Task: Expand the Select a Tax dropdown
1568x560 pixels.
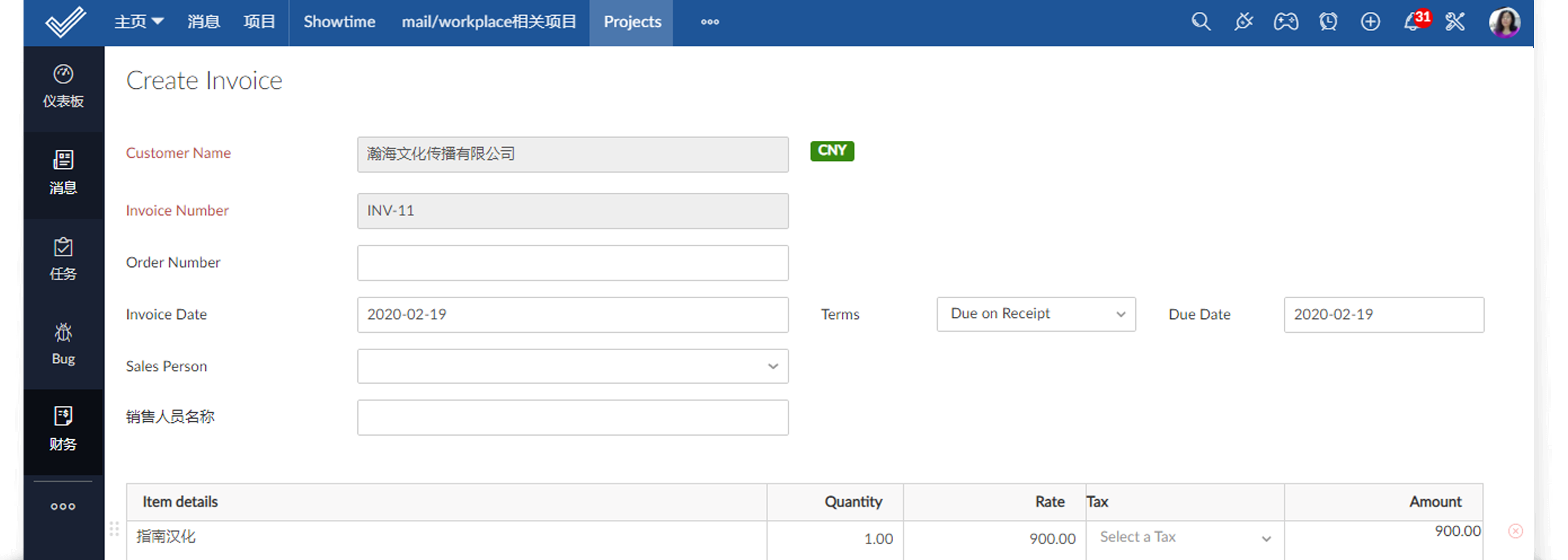Action: (1184, 537)
